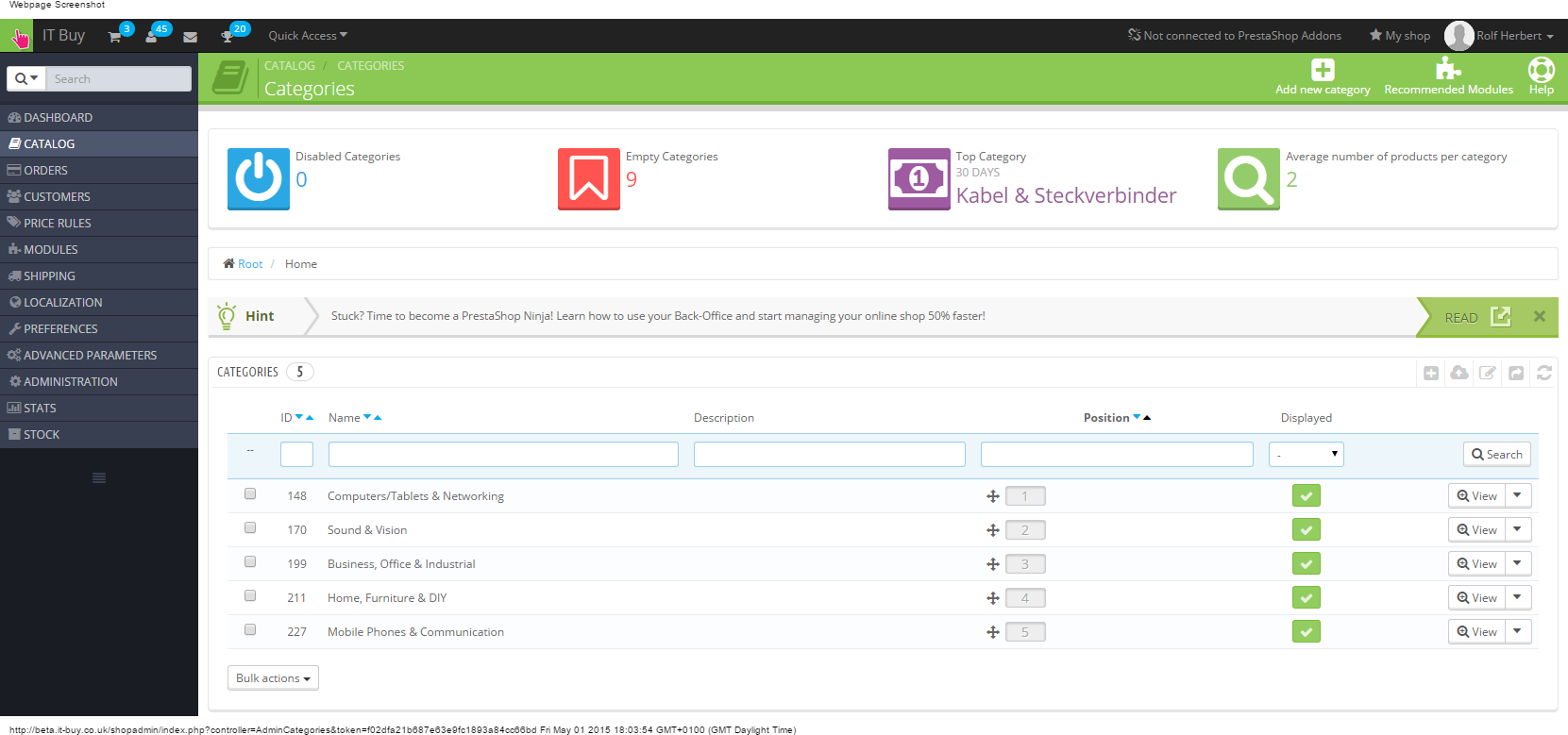Open Orders in the sidebar
The width and height of the screenshot is (1568, 735).
click(99, 171)
